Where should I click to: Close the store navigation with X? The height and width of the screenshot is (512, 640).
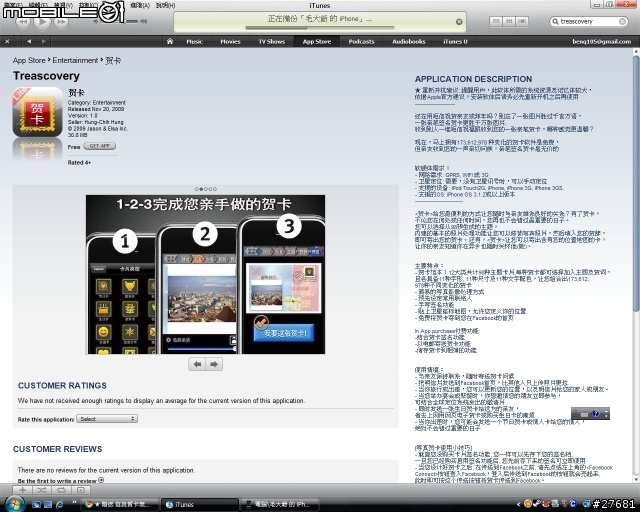point(7,41)
